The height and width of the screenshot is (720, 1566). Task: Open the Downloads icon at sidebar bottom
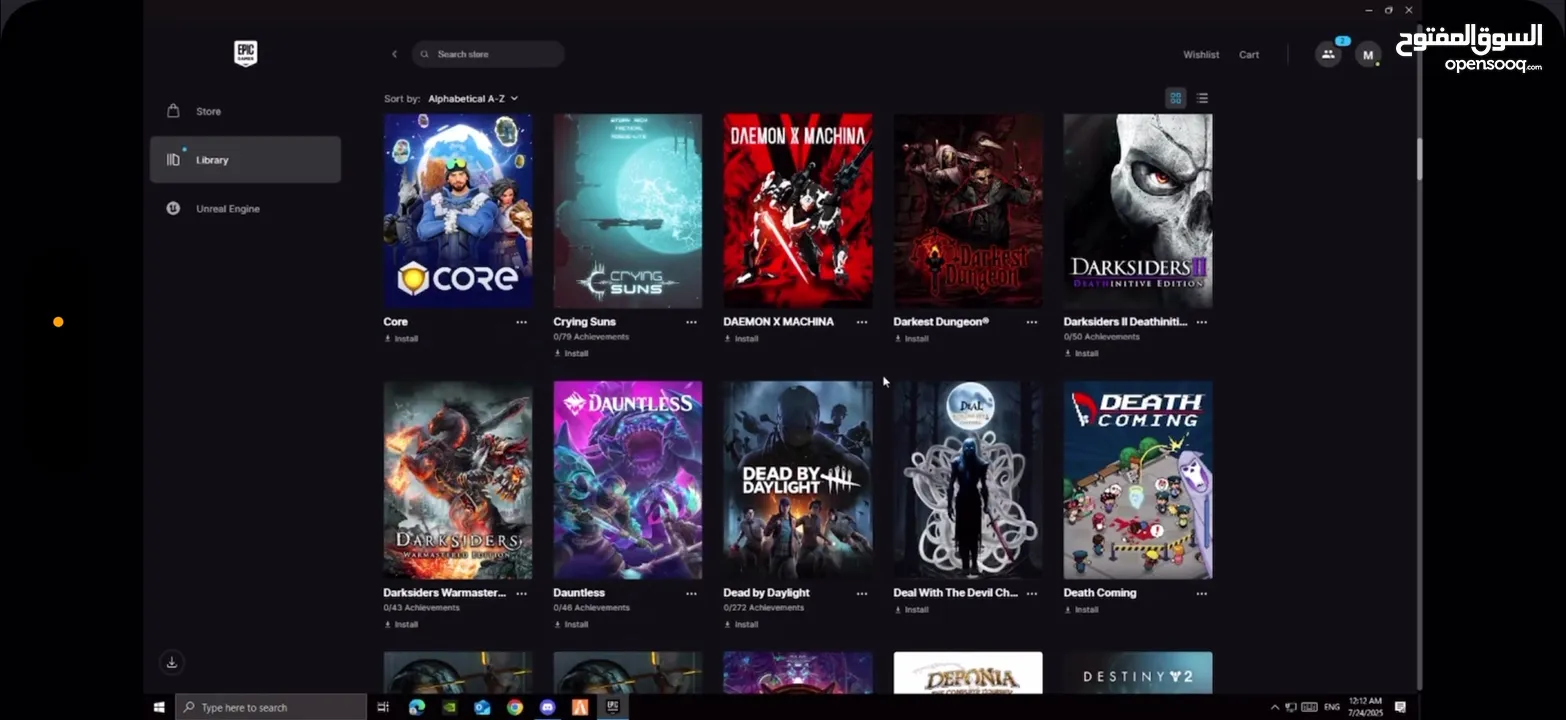[x=172, y=662]
